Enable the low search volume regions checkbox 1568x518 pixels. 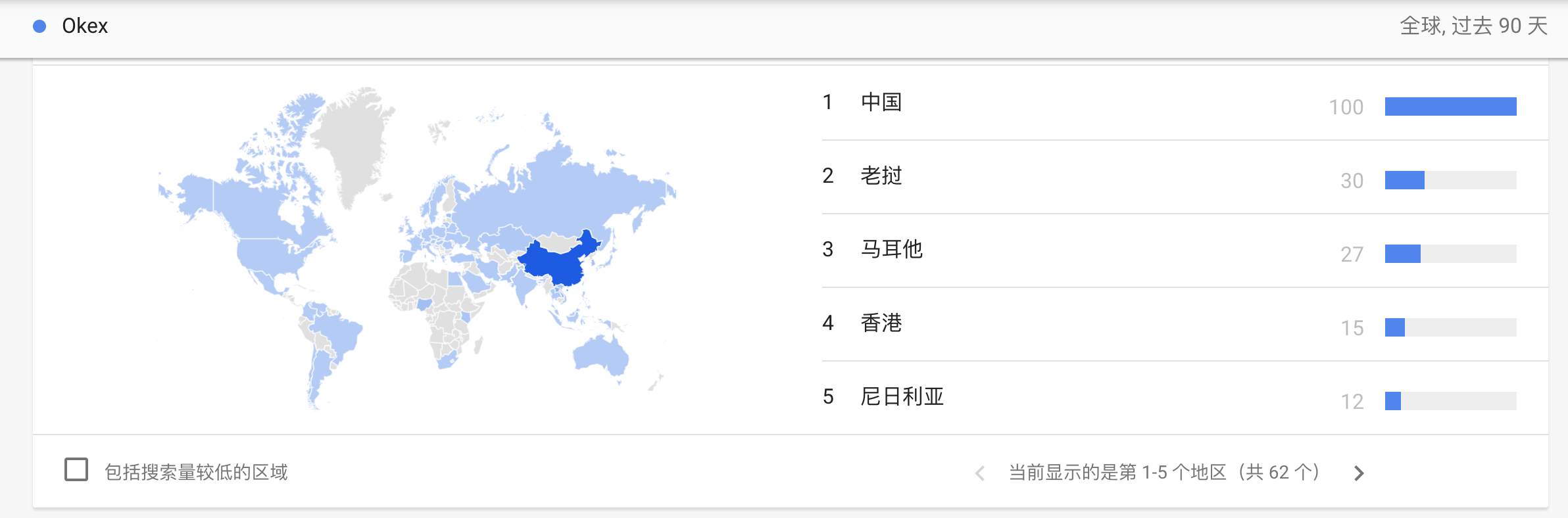[76, 470]
